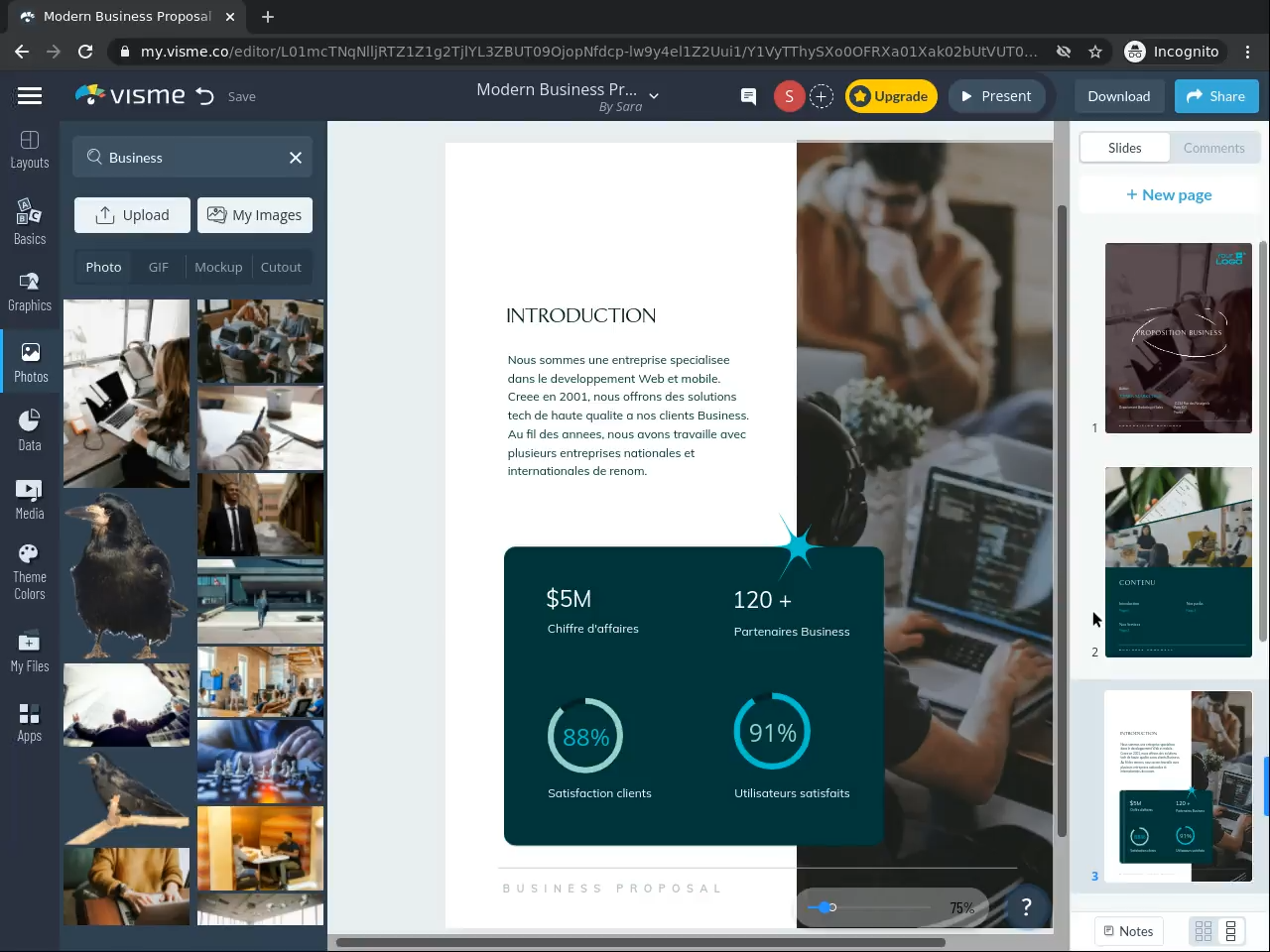Viewport: 1270px width, 952px height.
Task: Switch to the Slides tab
Action: [1124, 148]
